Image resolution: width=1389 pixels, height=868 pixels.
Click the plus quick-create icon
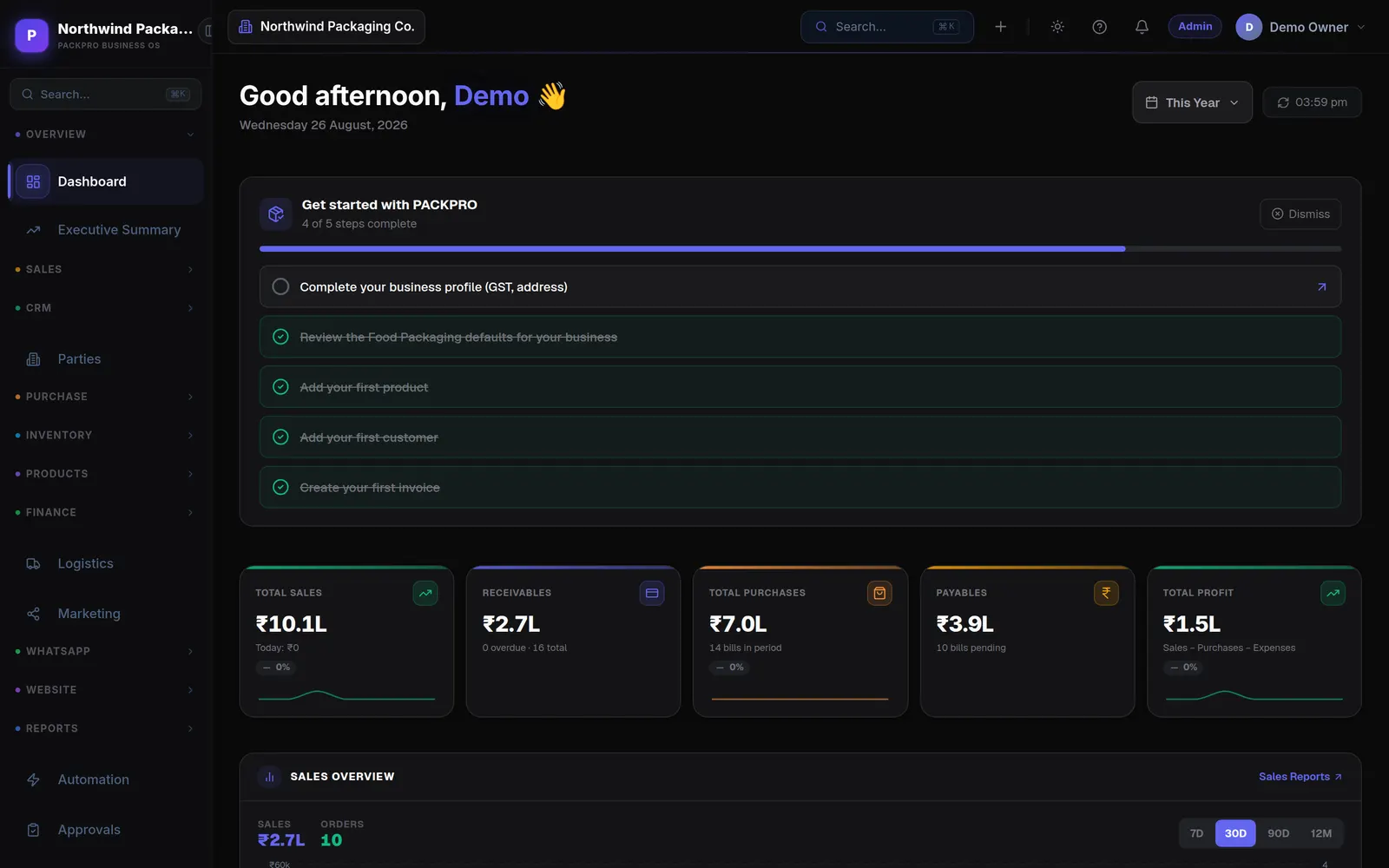1000,27
